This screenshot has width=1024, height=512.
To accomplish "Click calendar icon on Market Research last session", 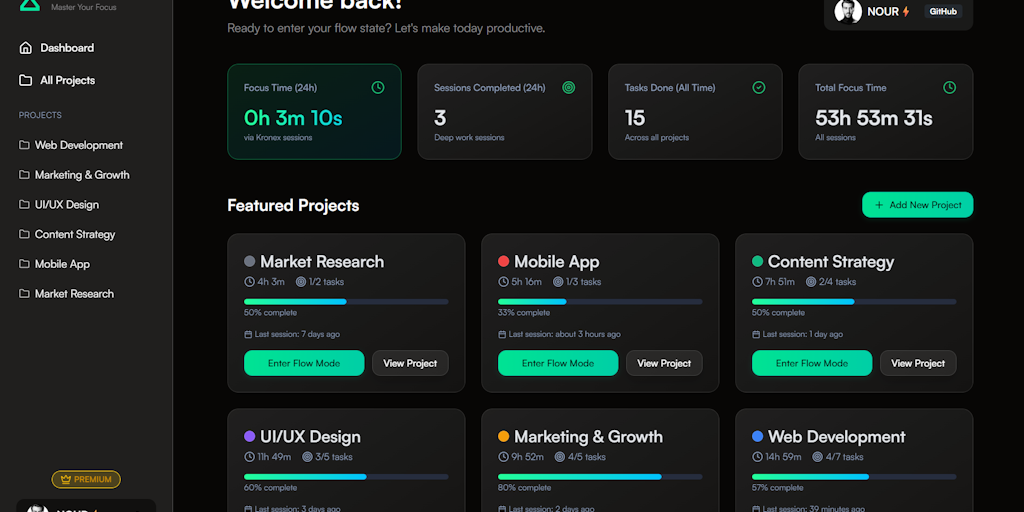I will [x=248, y=334].
